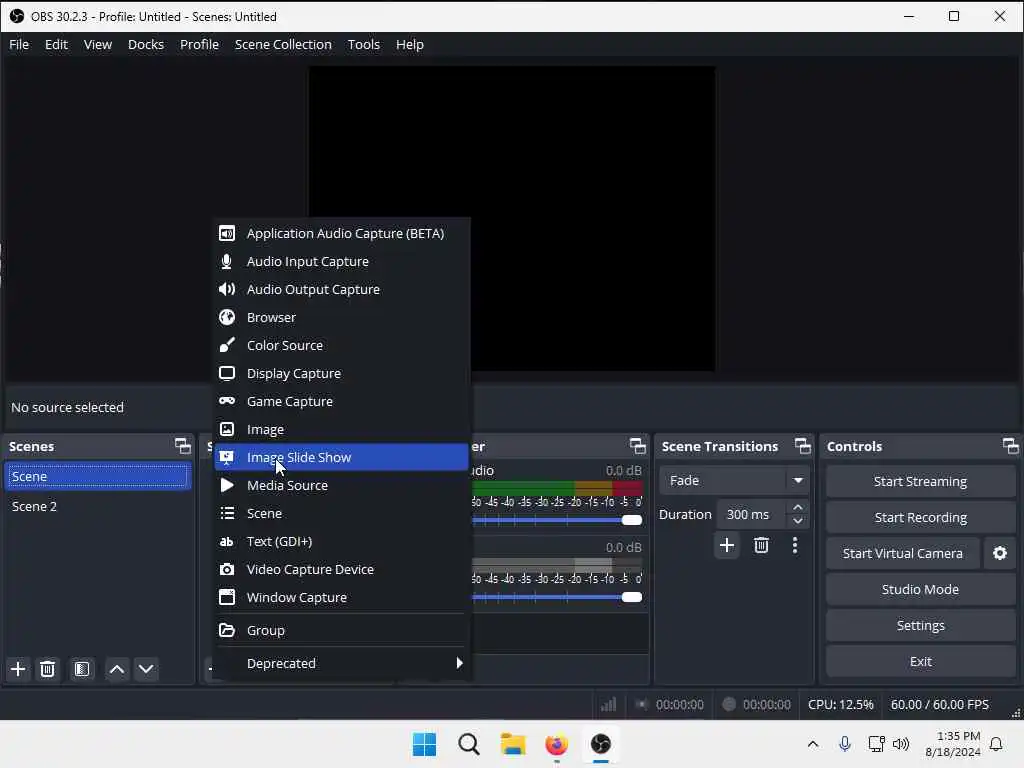The width and height of the screenshot is (1024, 768).
Task: Click transition Duration 300 ms field
Action: [x=751, y=515]
